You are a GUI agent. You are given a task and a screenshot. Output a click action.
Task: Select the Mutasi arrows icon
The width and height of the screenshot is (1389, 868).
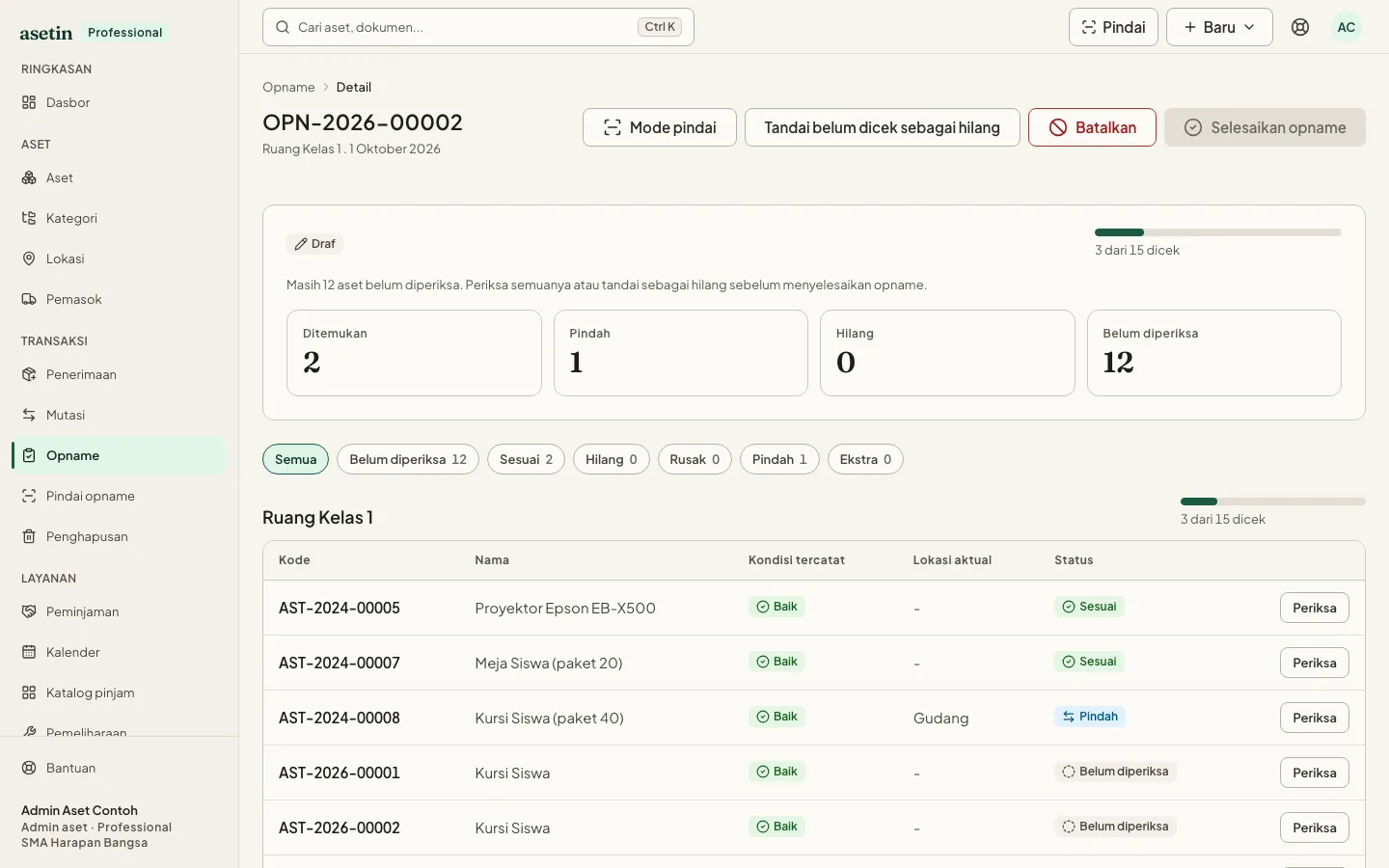pos(29,415)
